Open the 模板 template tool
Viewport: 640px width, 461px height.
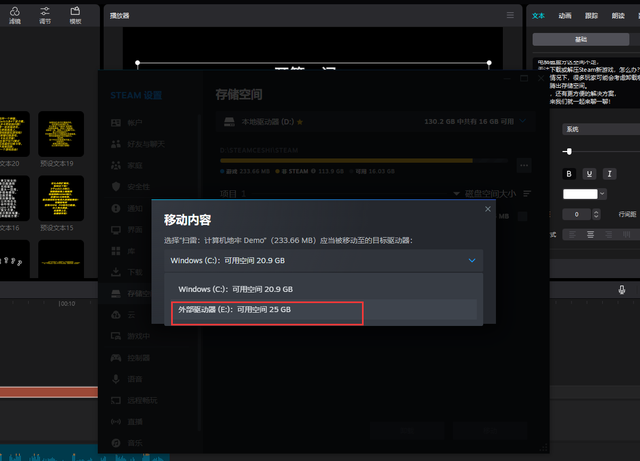tap(75, 15)
